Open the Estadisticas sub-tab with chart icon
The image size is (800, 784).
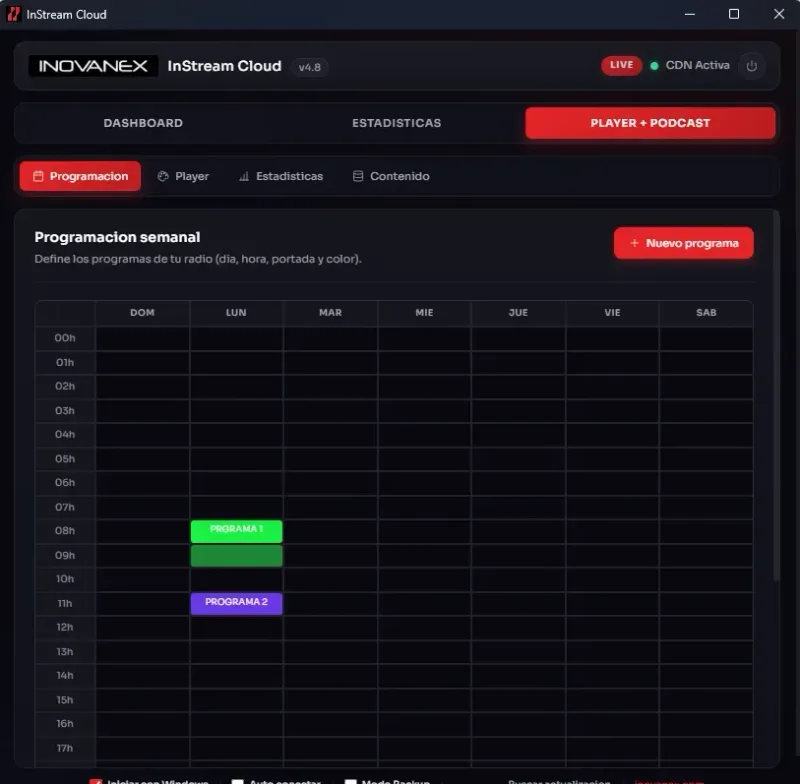[281, 176]
